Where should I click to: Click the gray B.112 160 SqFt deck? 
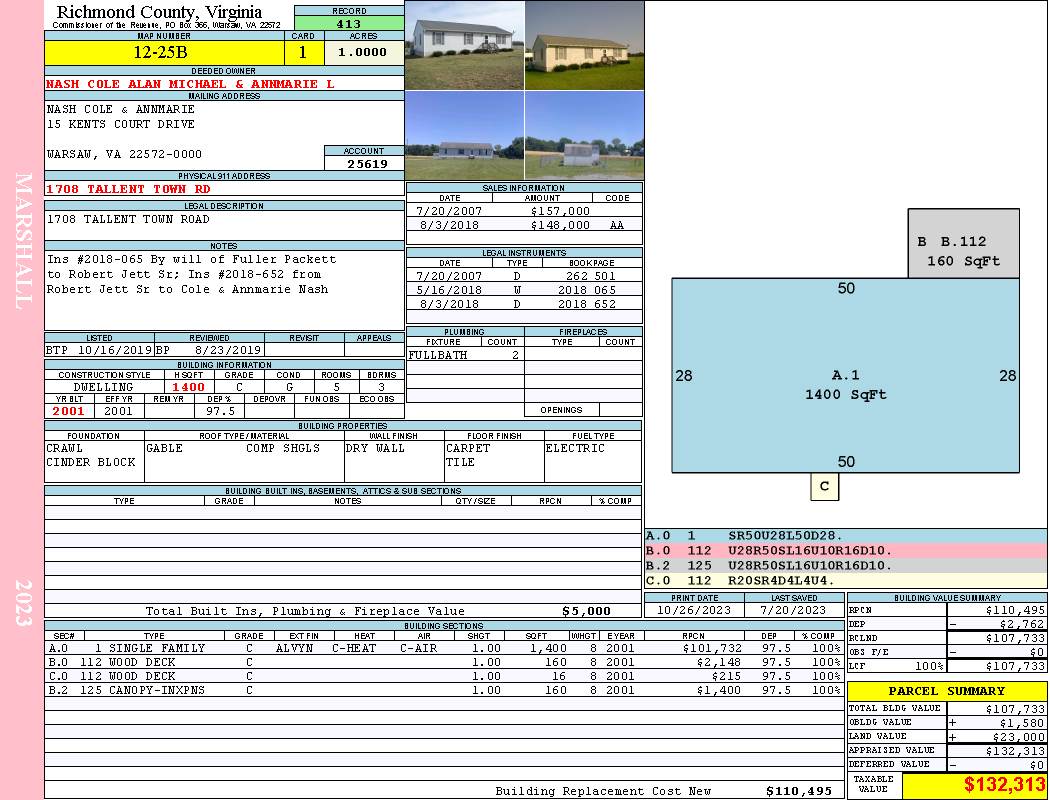(x=963, y=245)
